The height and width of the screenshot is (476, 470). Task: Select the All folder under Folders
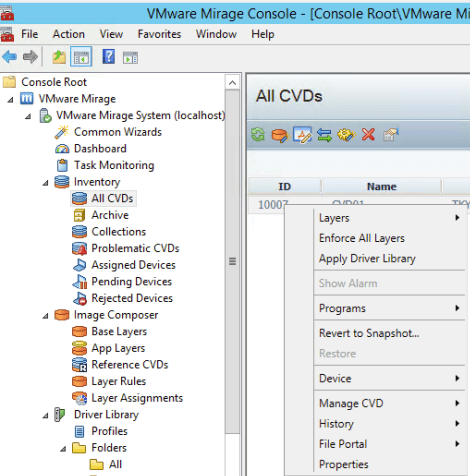pyautogui.click(x=115, y=464)
